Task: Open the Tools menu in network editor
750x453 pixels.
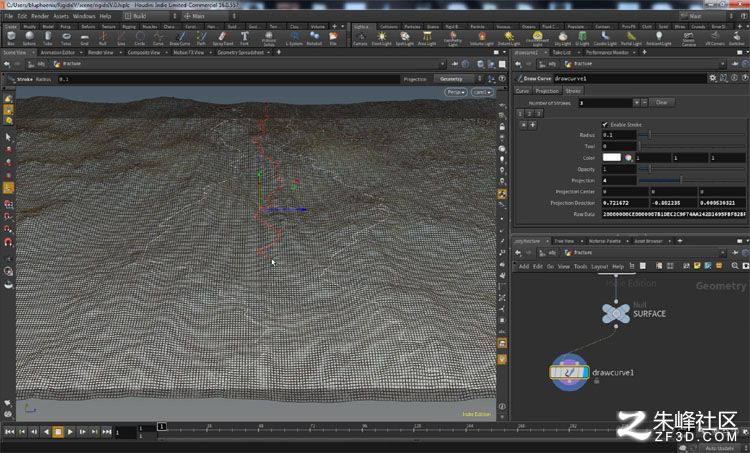Action: (x=580, y=266)
